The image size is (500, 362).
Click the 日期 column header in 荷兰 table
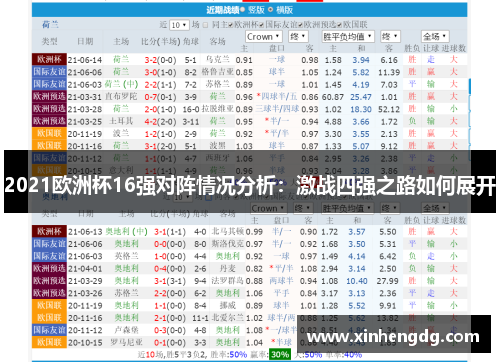(85, 42)
